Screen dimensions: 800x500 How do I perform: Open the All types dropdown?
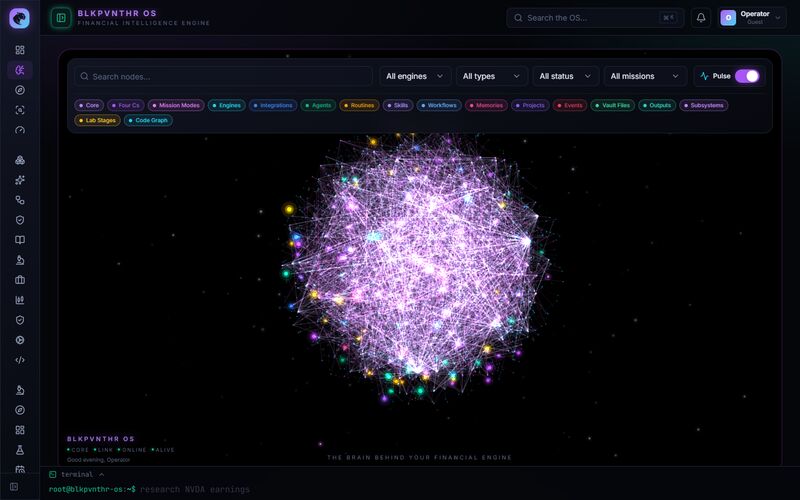(x=491, y=76)
